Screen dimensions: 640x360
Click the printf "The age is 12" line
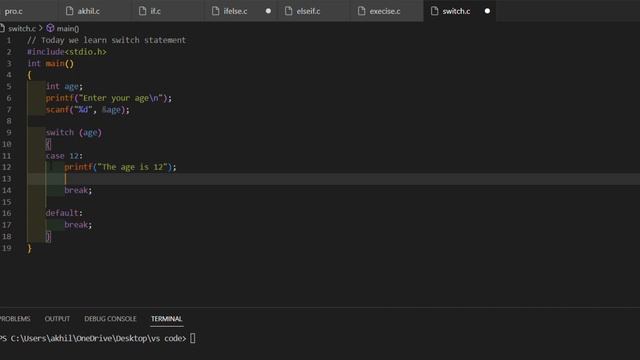[120, 167]
